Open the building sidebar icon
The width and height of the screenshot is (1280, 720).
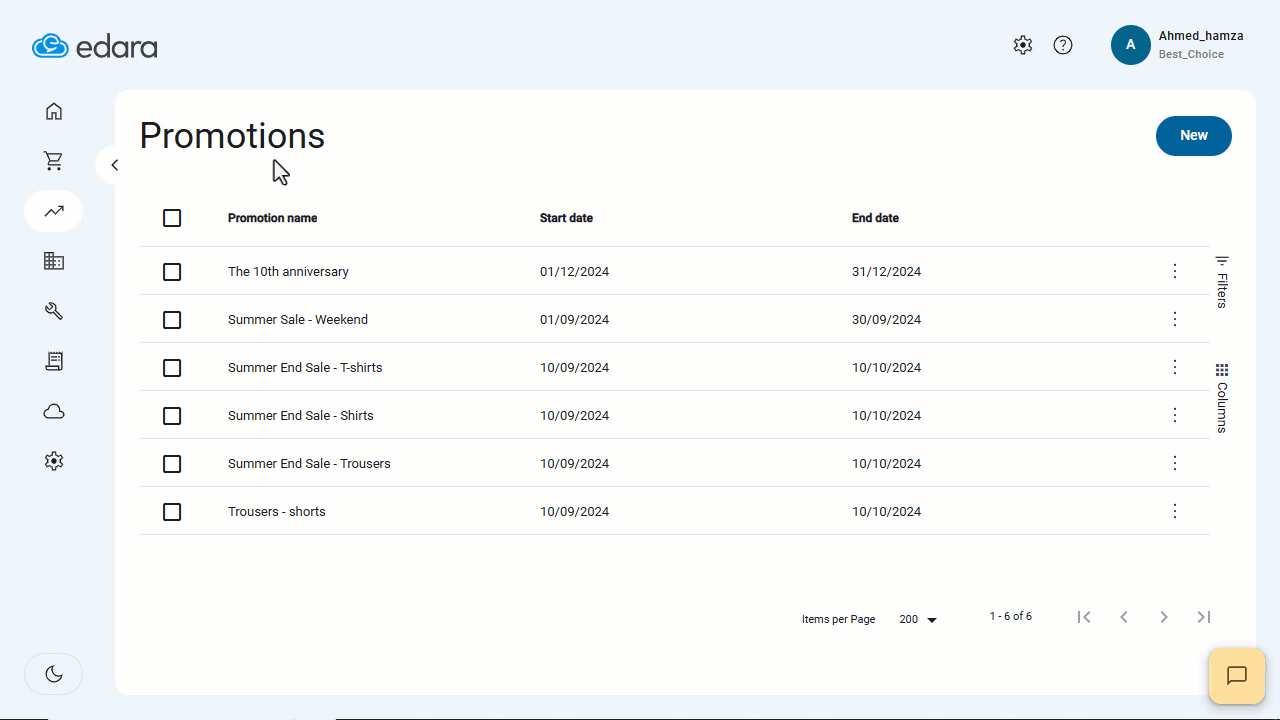(54, 261)
